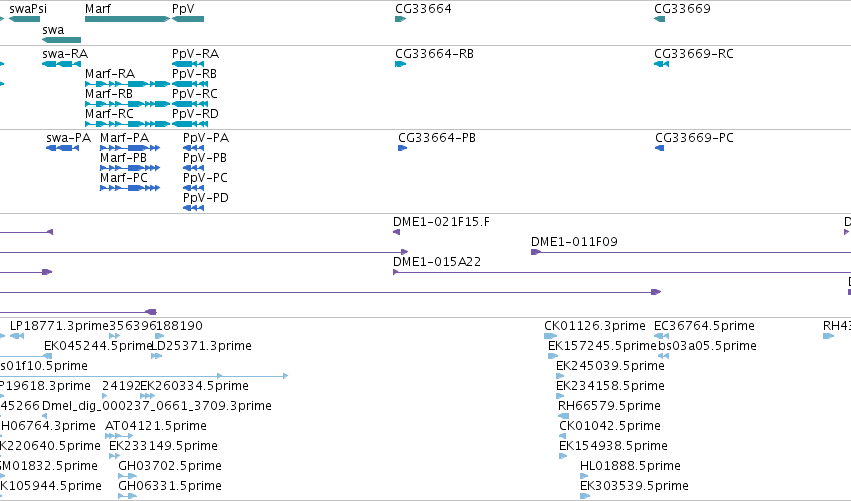Click the swa gene glyph
The image size is (851, 501).
61,40
